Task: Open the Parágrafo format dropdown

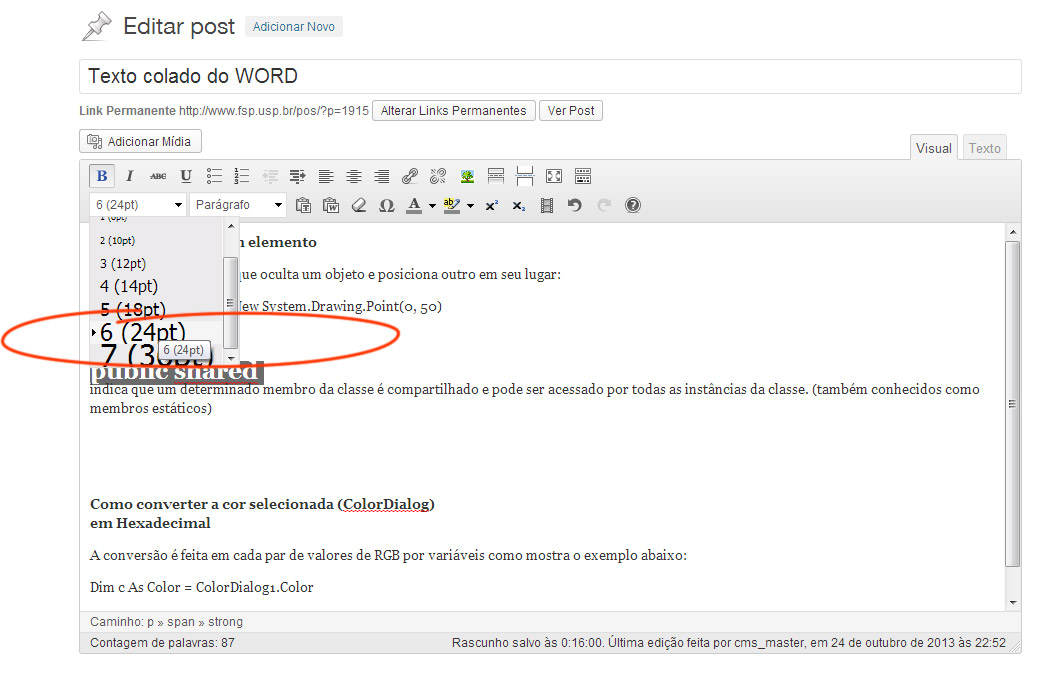Action: (x=238, y=205)
